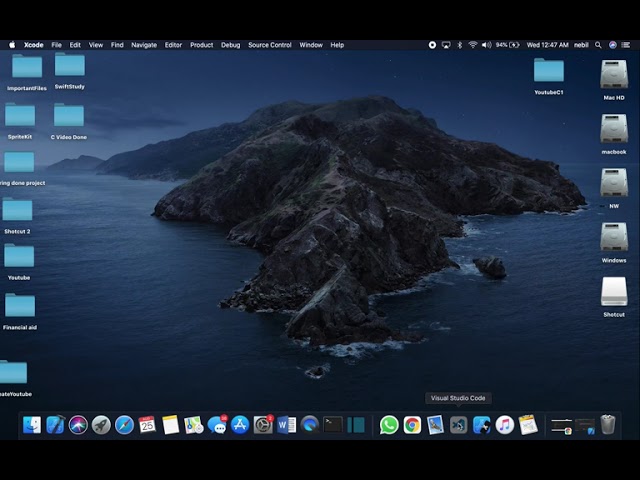The height and width of the screenshot is (480, 640).
Task: Open the File menu
Action: click(56, 45)
